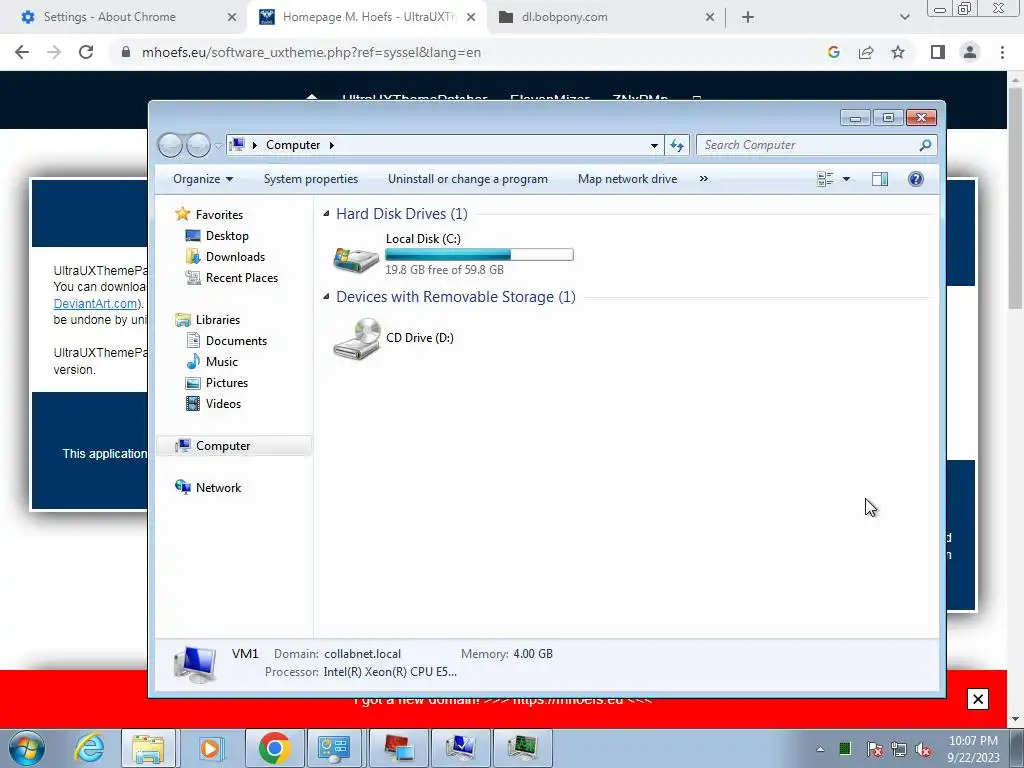The image size is (1024, 768).
Task: Open the Organize dropdown menu
Action: [202, 179]
